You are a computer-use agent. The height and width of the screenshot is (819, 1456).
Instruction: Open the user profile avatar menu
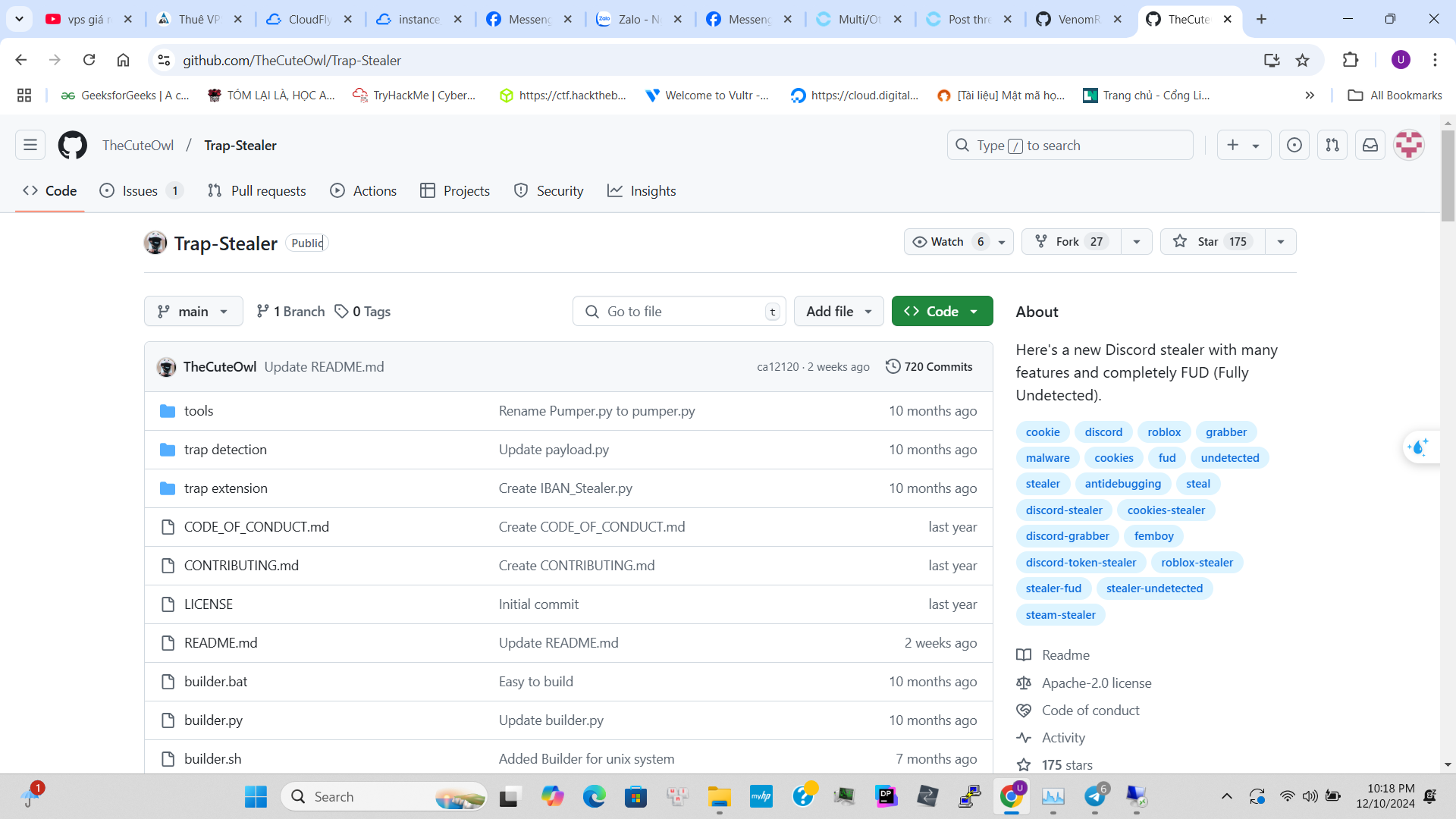click(x=1409, y=145)
